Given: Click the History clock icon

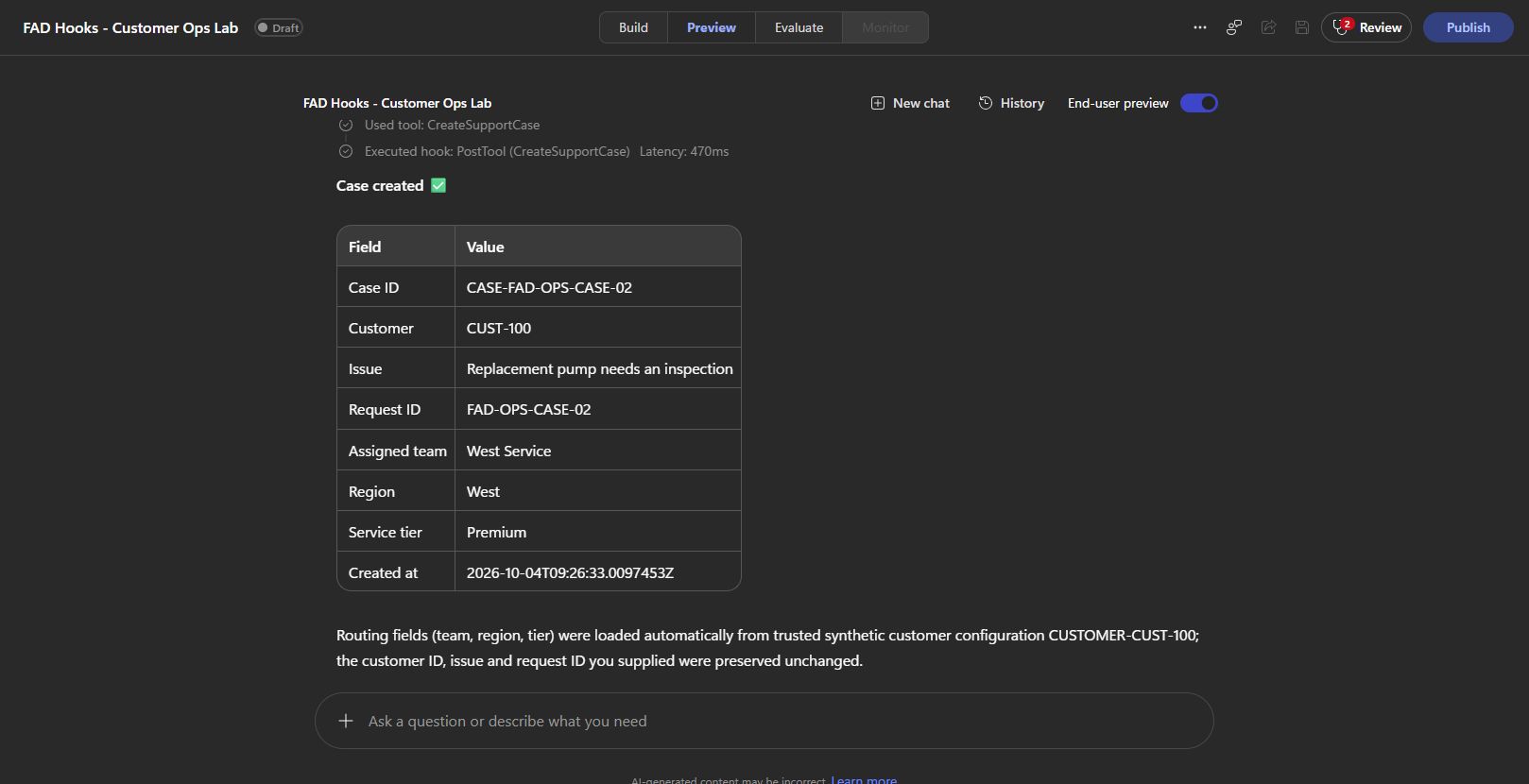Looking at the screenshot, I should (x=985, y=103).
